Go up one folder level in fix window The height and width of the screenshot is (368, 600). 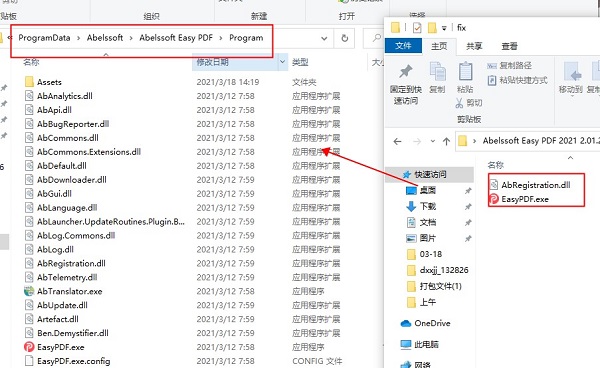tap(446, 142)
